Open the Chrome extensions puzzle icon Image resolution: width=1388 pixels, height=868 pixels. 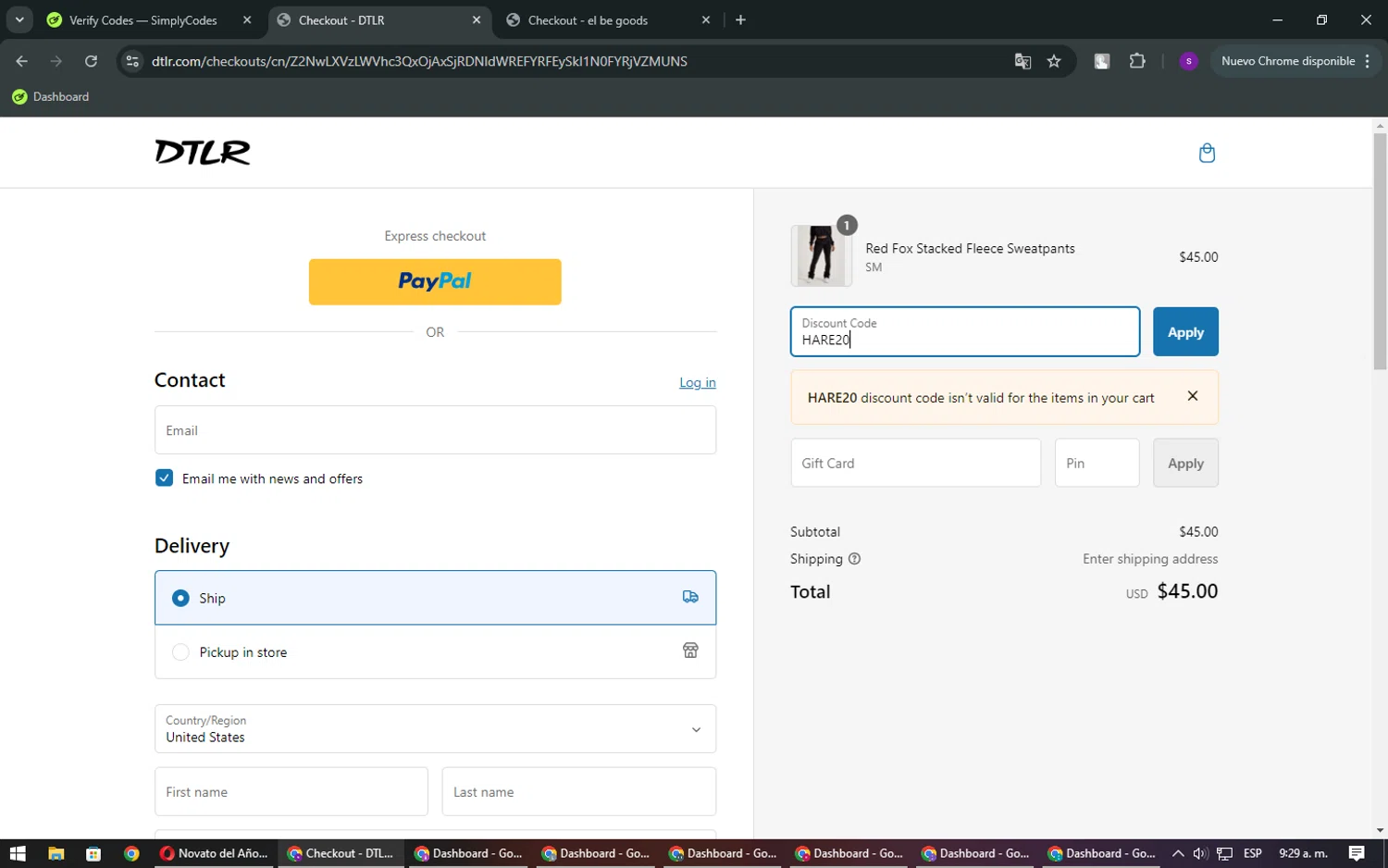coord(1137,61)
